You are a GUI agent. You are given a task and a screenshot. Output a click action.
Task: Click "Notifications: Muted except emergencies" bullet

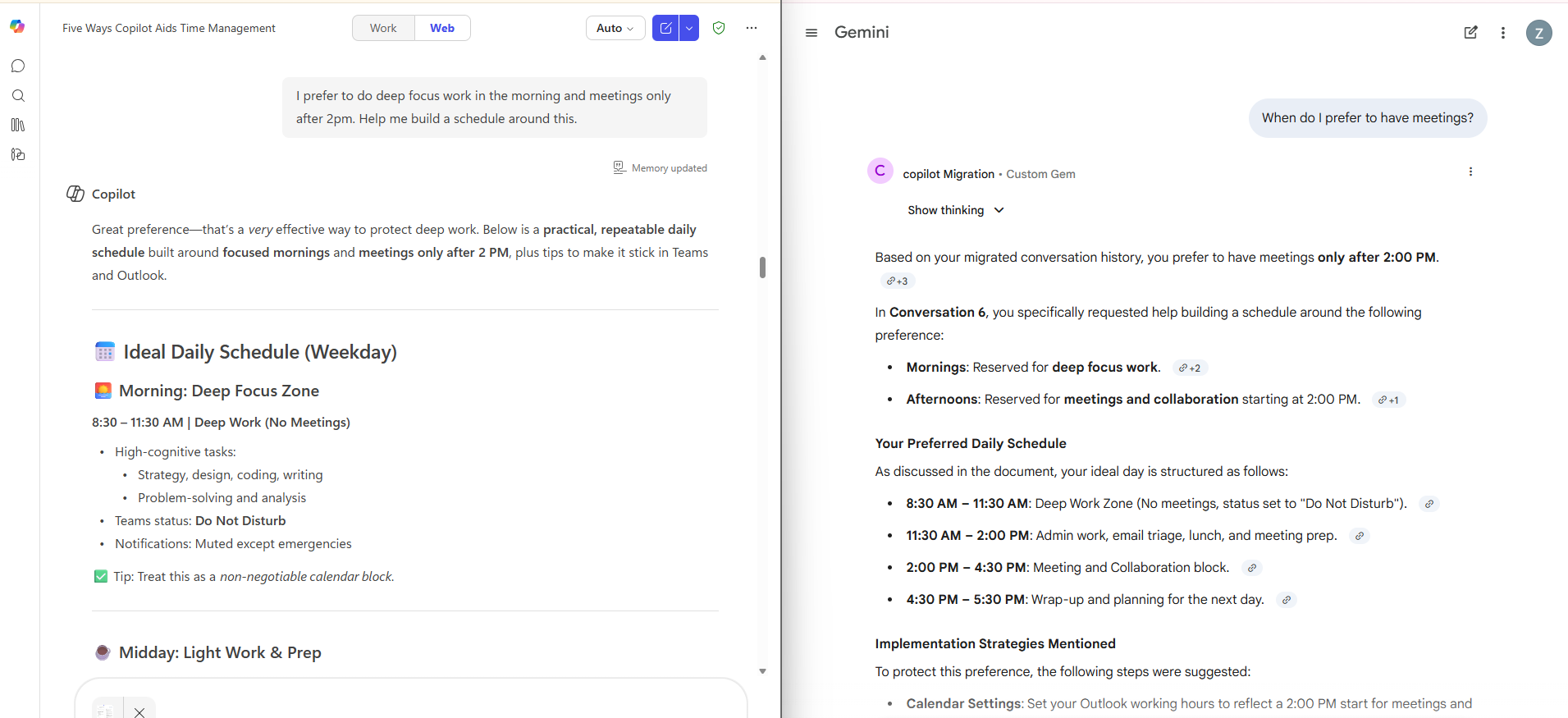[233, 544]
